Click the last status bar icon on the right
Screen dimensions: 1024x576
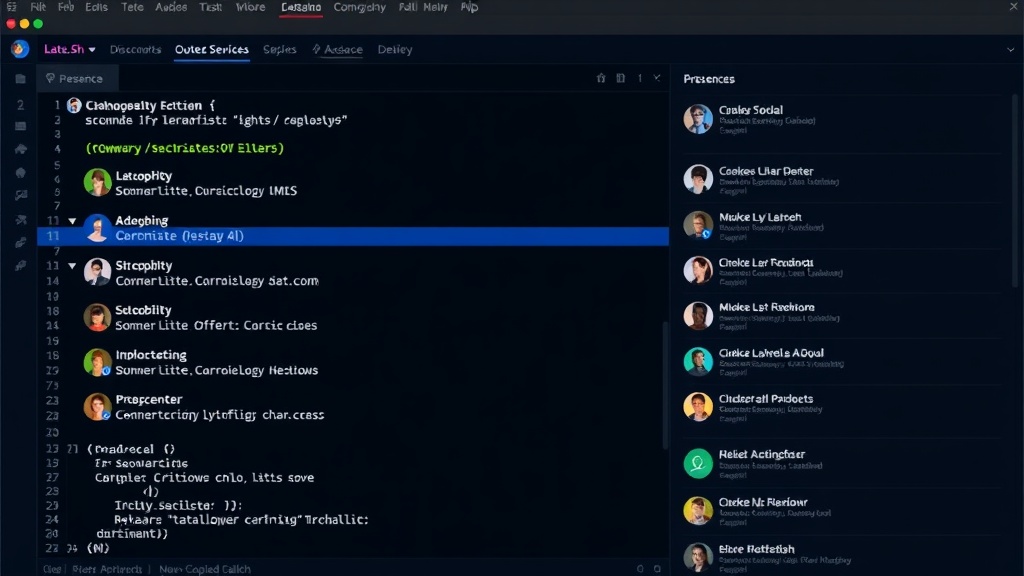tap(657, 569)
